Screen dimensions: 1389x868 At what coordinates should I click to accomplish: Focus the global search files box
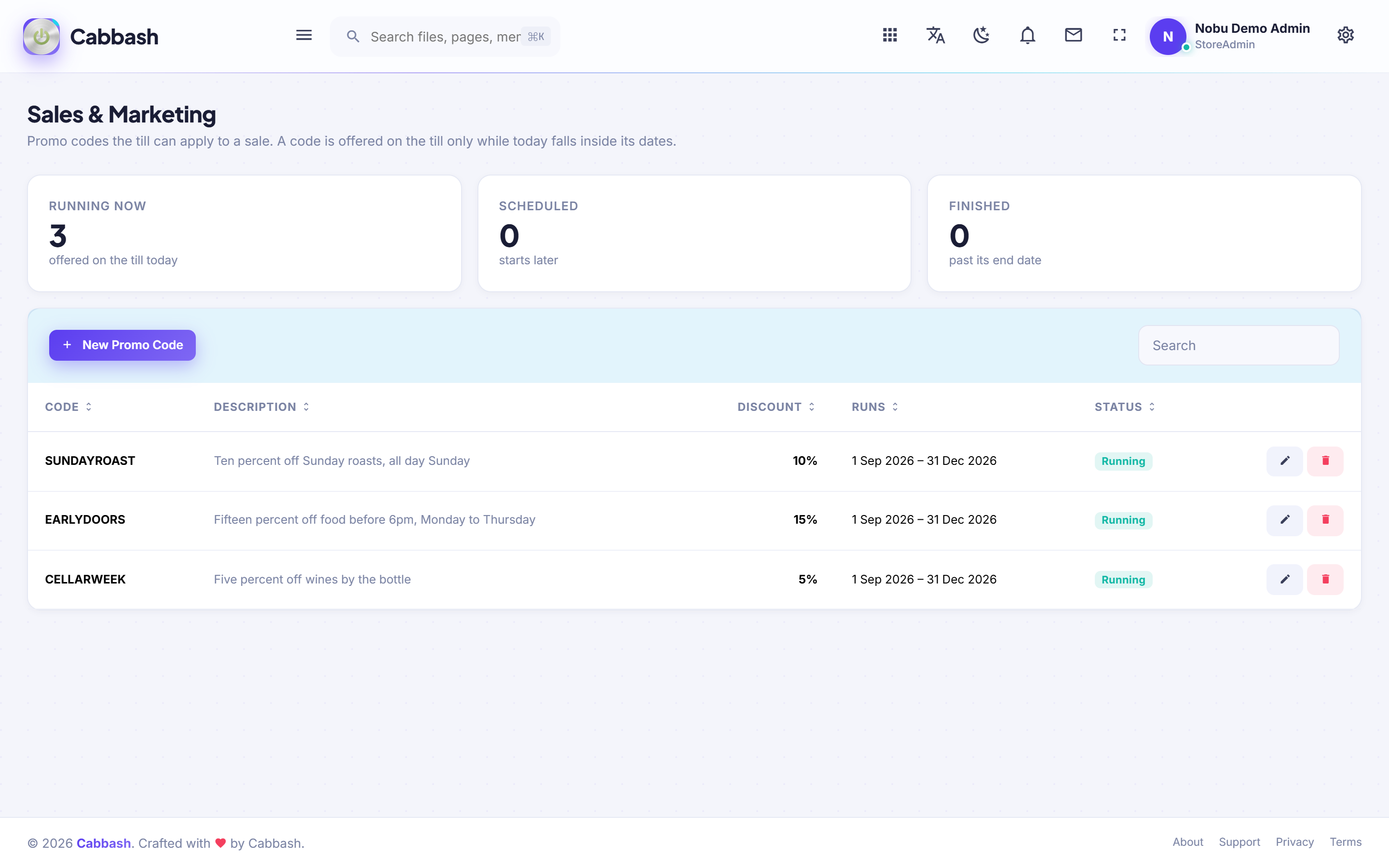tap(445, 37)
